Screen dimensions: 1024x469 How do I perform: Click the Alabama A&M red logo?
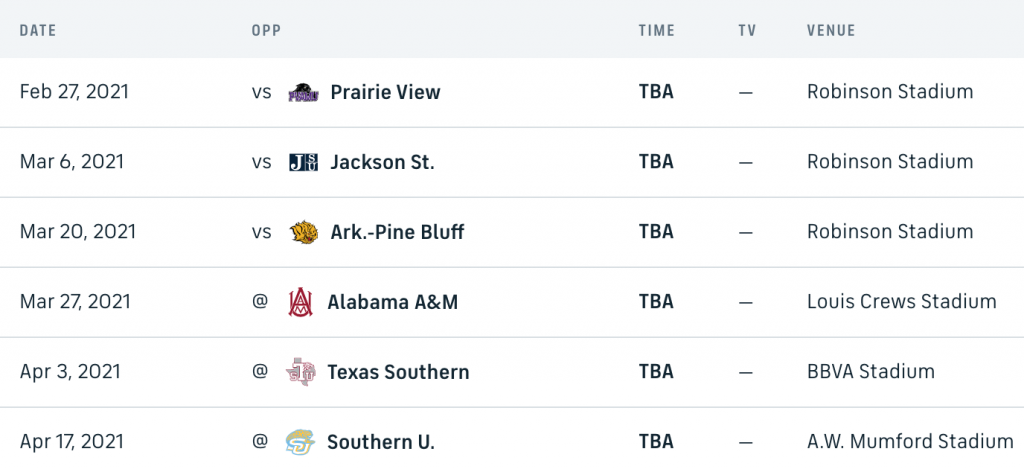(x=300, y=302)
